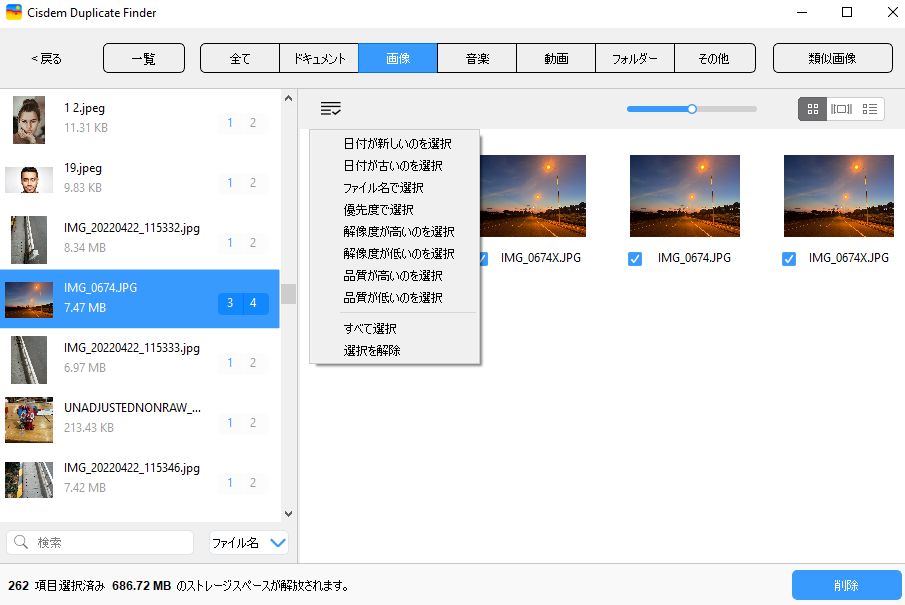Uncheck the rightmost IMG_0674X.JPG checkbox
The image size is (905, 605).
click(x=788, y=259)
